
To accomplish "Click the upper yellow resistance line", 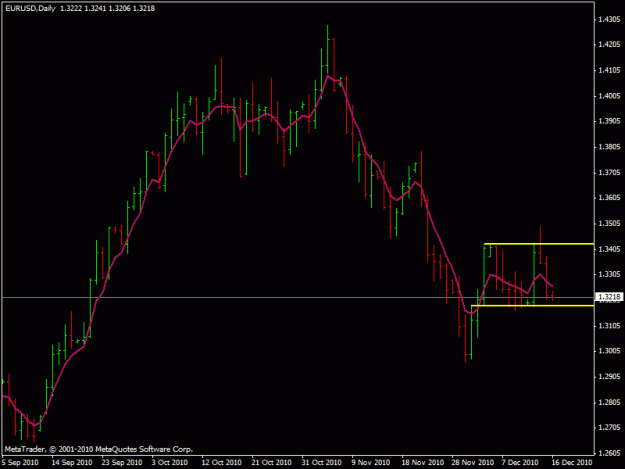I will 539,244.
